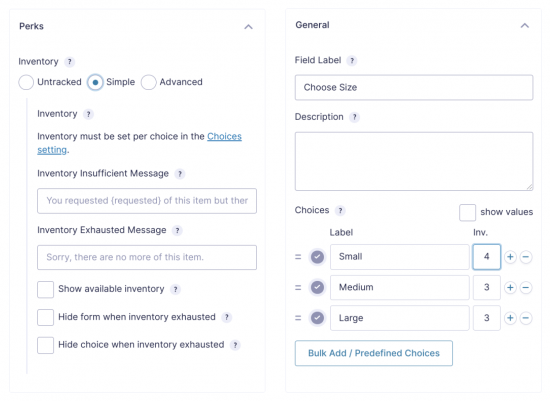550x401 pixels.
Task: Add a choice after the Medium row
Action: pyautogui.click(x=510, y=288)
